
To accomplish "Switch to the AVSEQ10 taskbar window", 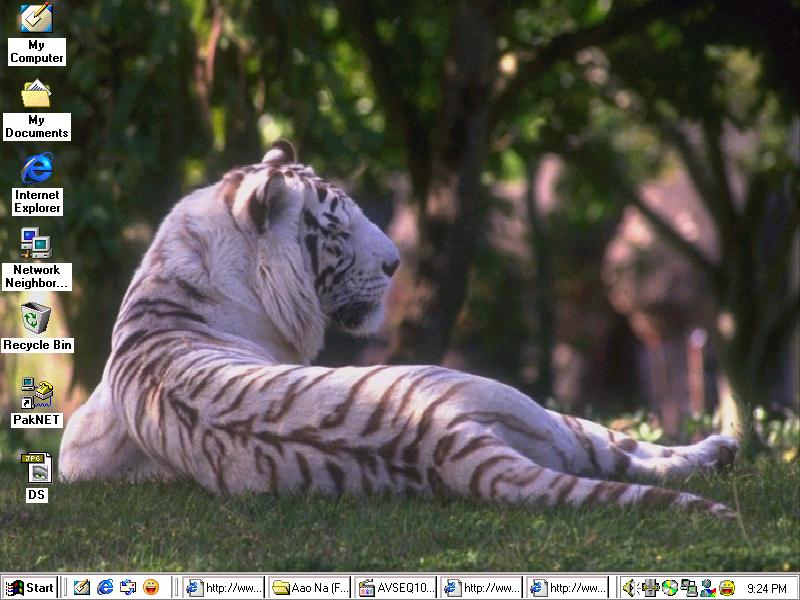I will point(396,587).
